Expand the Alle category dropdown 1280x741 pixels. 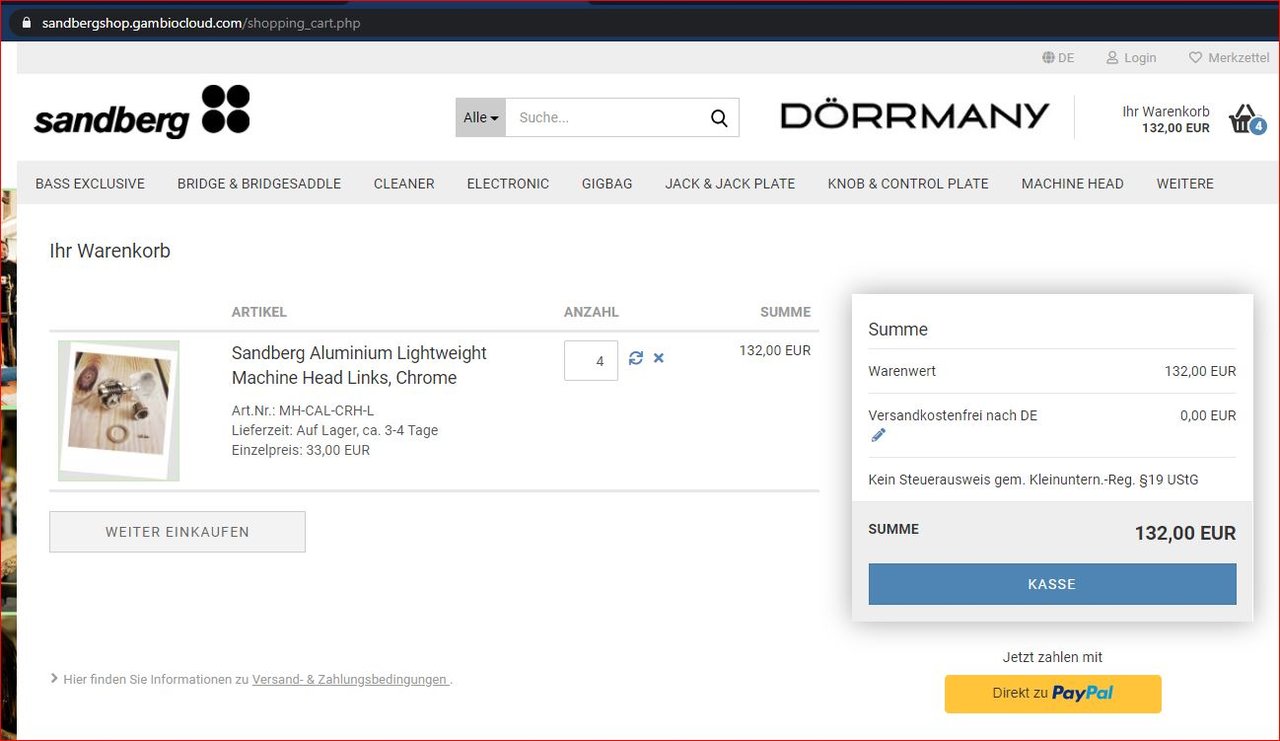point(481,118)
